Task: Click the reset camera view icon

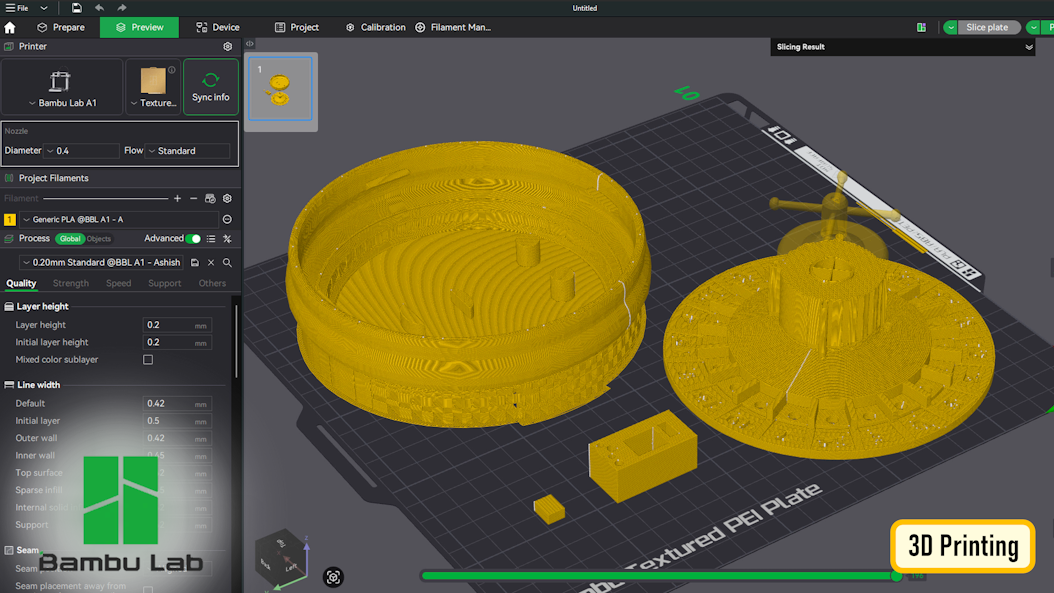Action: coord(333,577)
